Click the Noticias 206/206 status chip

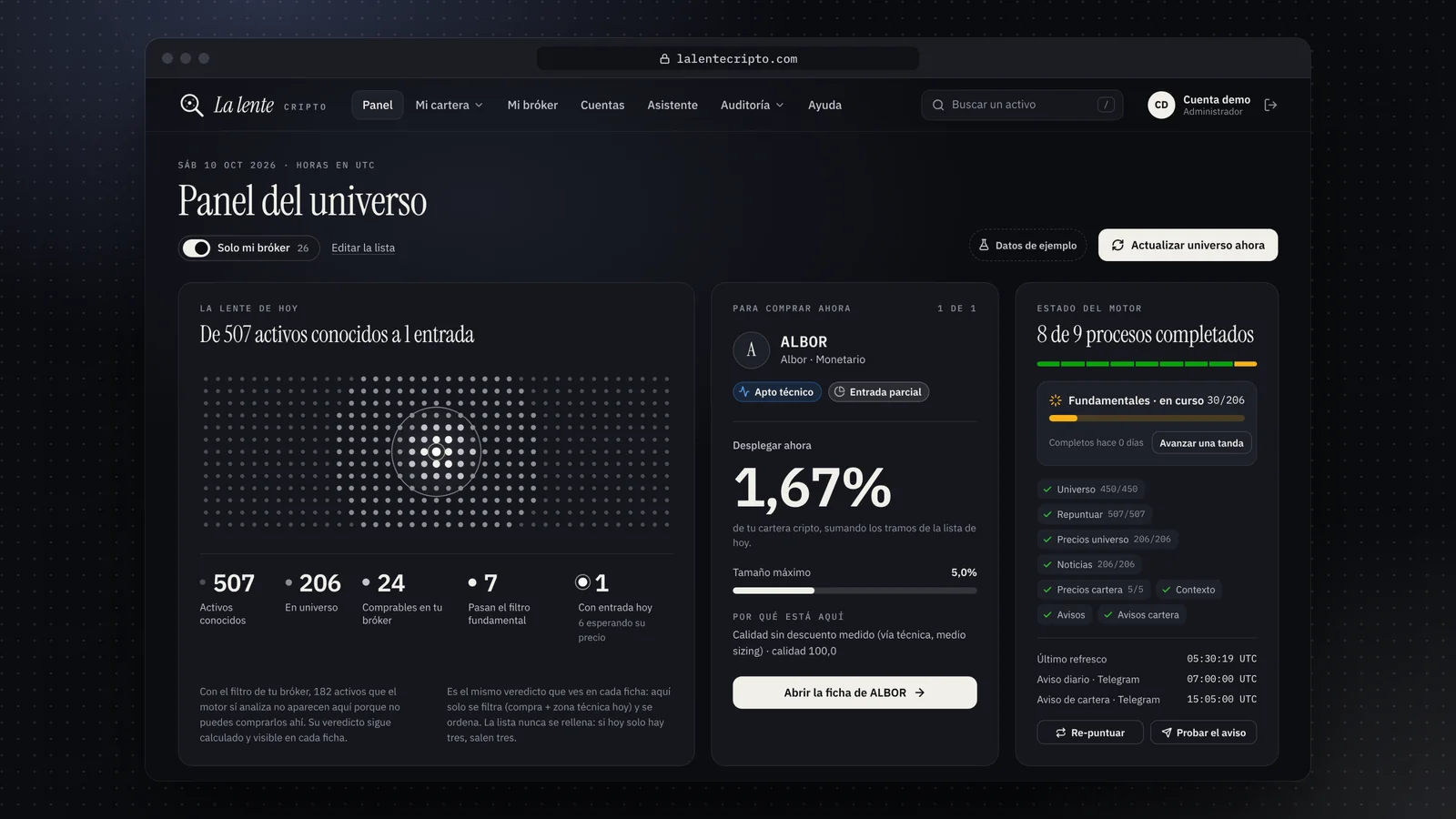1089,565
